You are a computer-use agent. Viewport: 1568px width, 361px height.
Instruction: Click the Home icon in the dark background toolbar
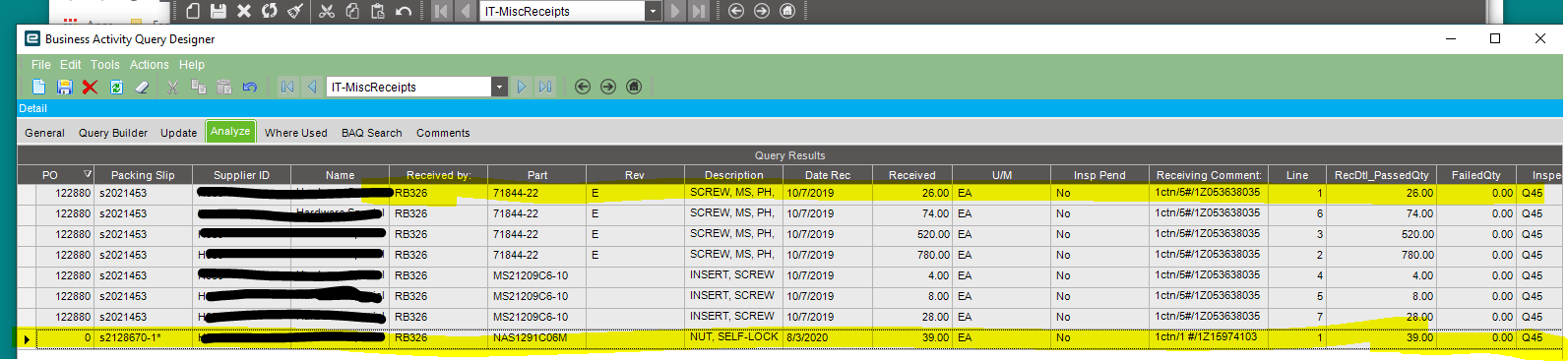click(787, 11)
